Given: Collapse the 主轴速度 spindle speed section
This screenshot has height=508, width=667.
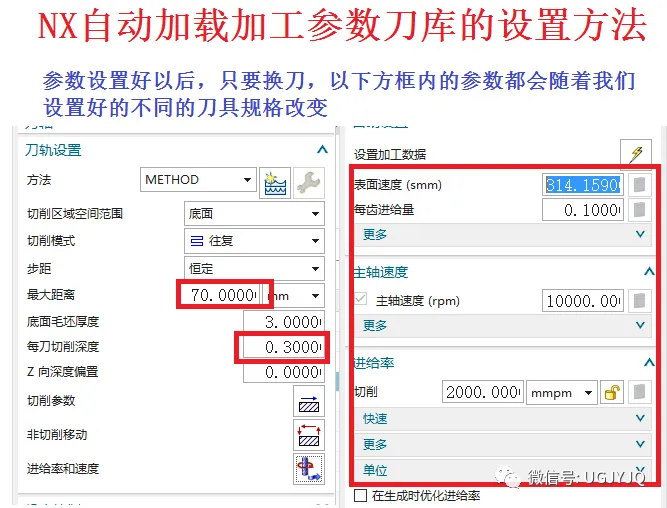Looking at the screenshot, I should click(649, 271).
